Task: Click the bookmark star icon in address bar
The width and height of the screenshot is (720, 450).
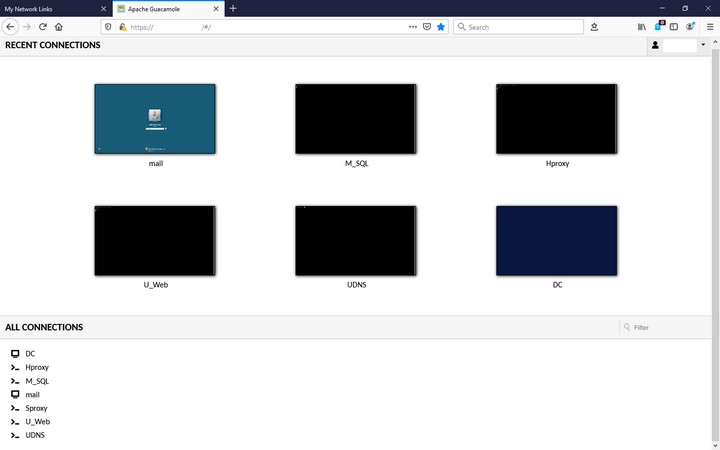Action: pos(441,27)
